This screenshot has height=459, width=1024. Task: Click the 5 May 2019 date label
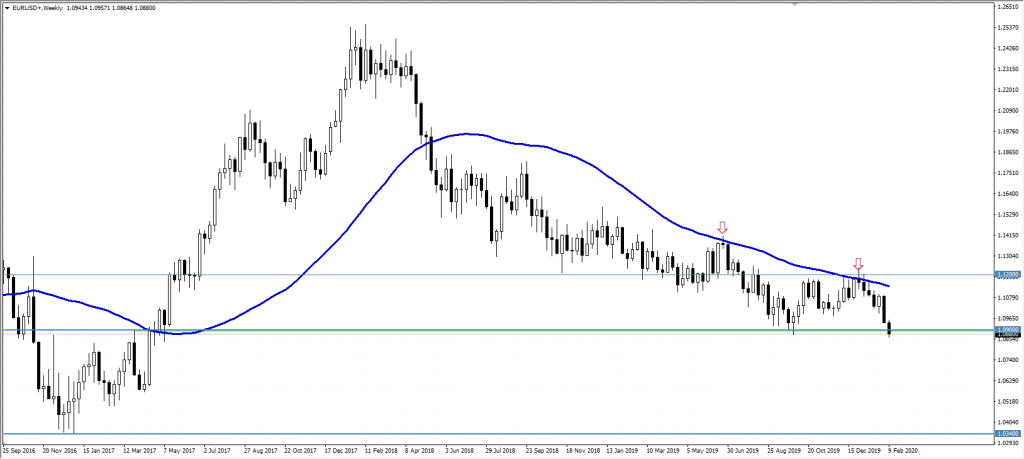(703, 451)
